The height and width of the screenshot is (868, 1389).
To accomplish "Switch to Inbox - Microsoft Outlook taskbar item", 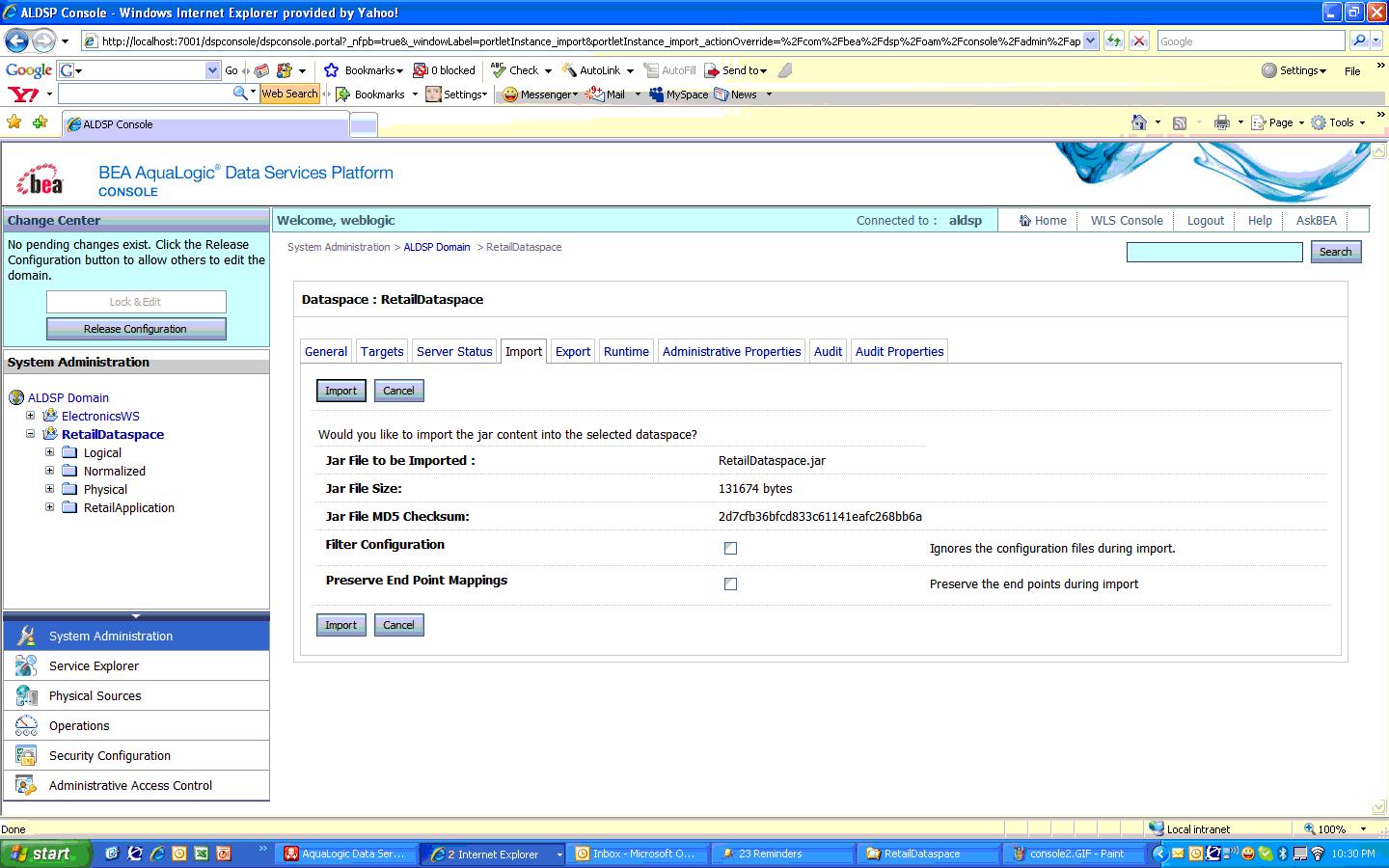I will 637,854.
